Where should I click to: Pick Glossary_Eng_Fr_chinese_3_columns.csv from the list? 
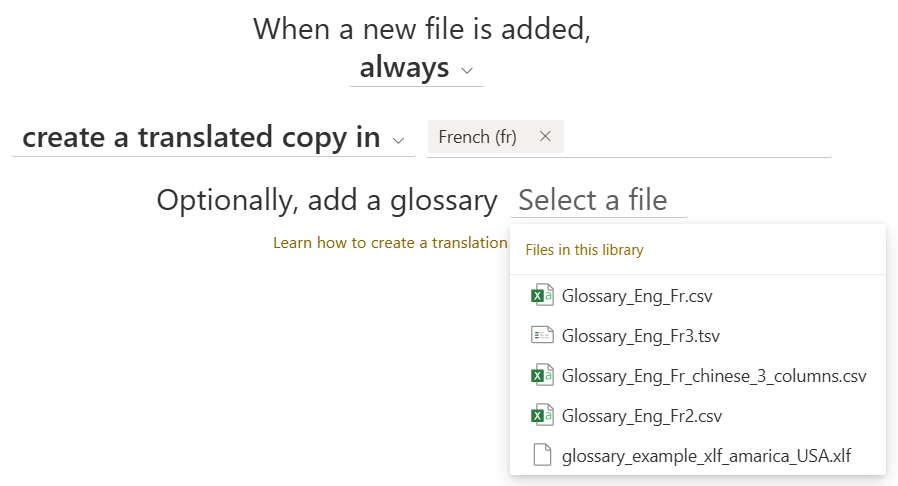point(714,376)
